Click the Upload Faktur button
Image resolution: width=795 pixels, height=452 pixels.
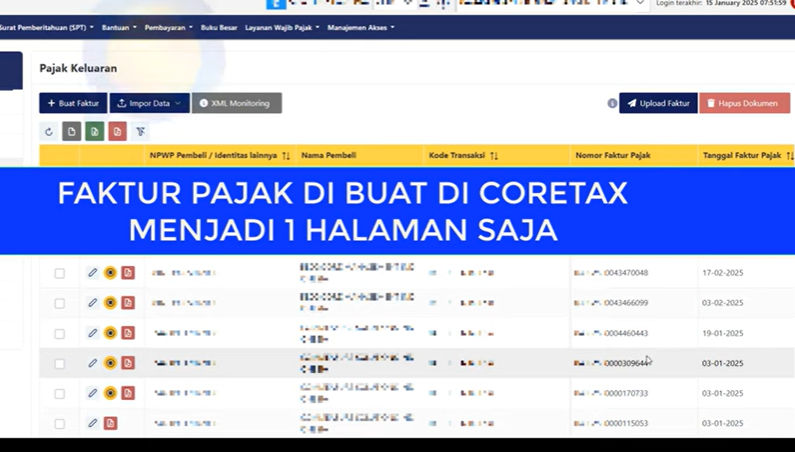click(x=658, y=103)
